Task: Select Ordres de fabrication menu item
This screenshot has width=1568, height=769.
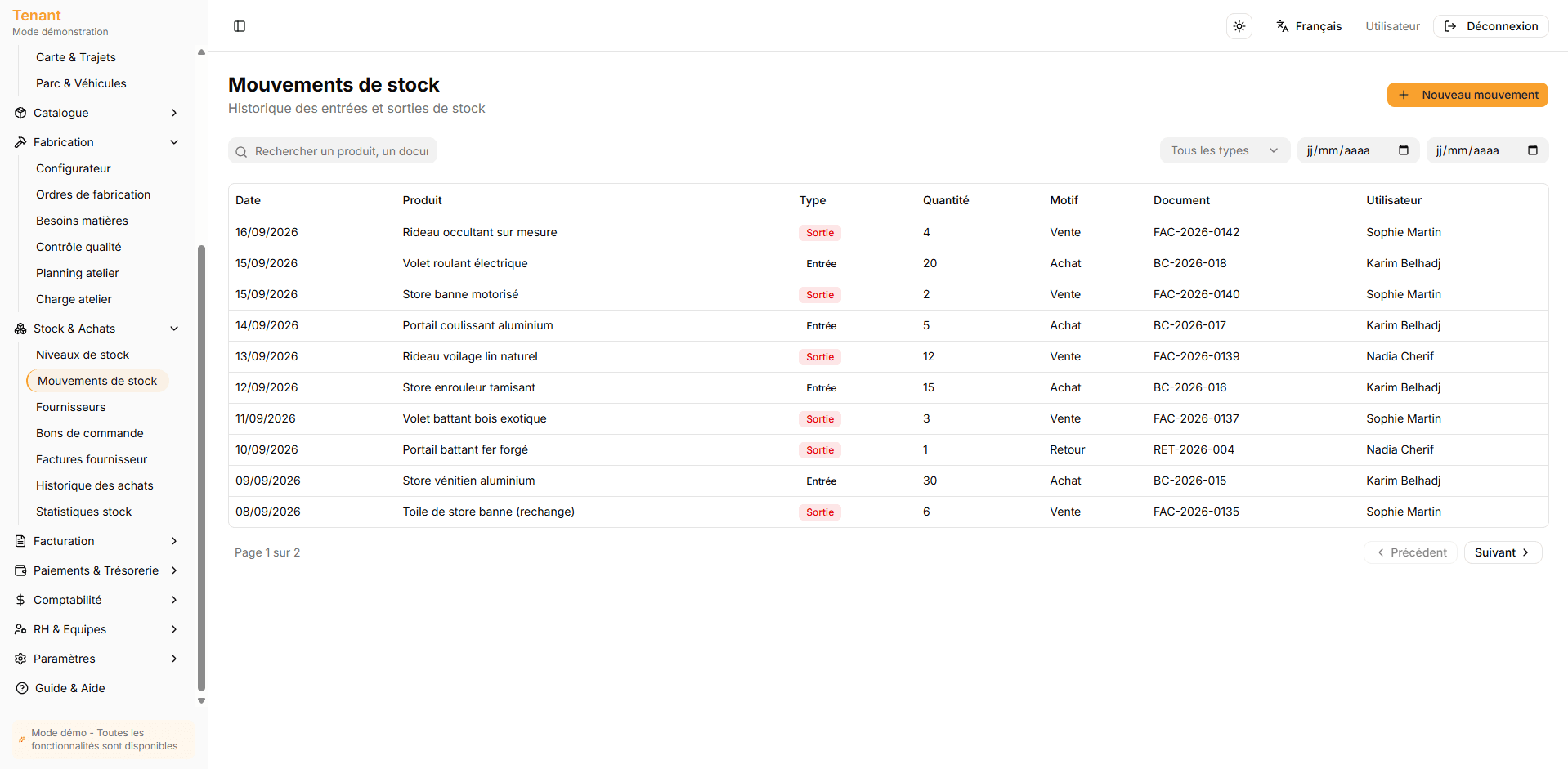Action: [x=93, y=194]
